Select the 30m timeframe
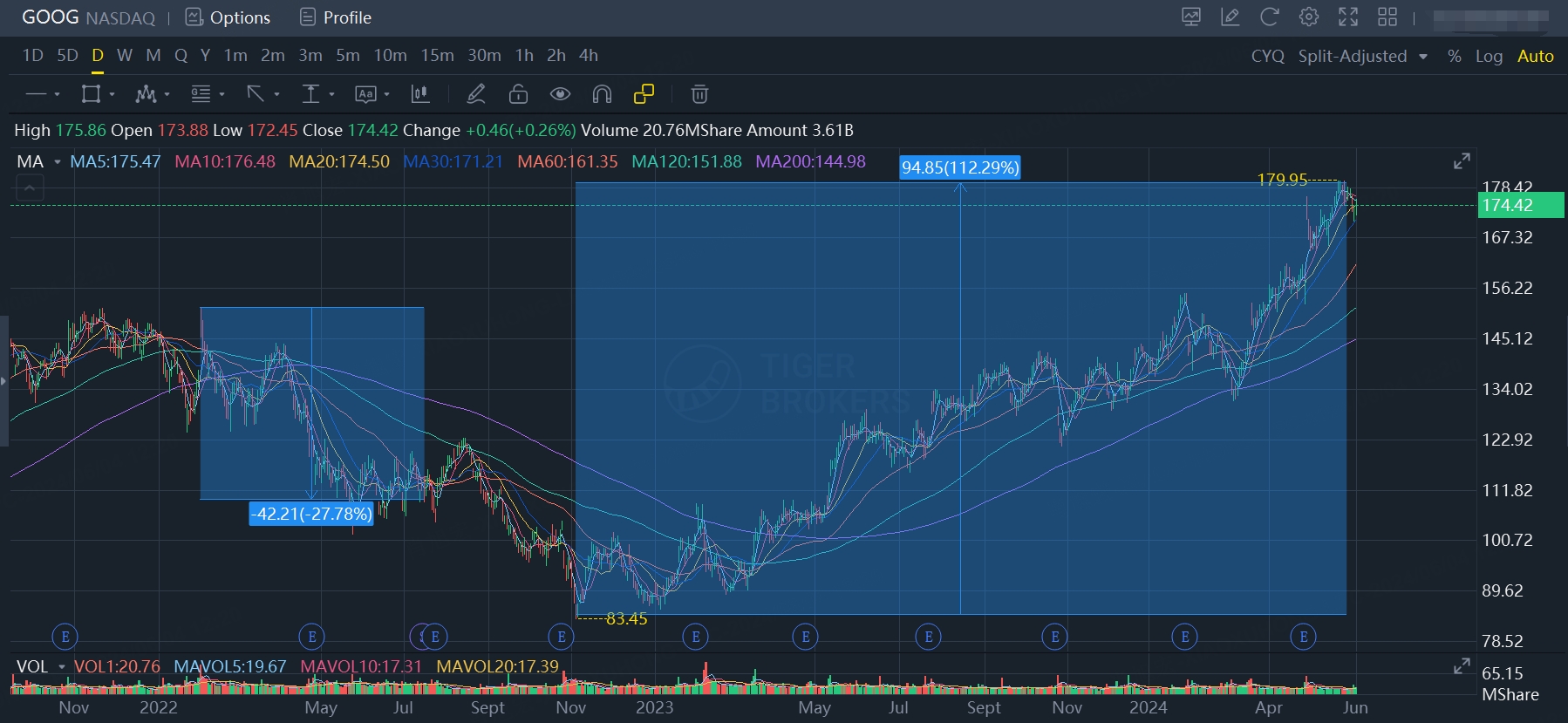The width and height of the screenshot is (1568, 723). [484, 56]
